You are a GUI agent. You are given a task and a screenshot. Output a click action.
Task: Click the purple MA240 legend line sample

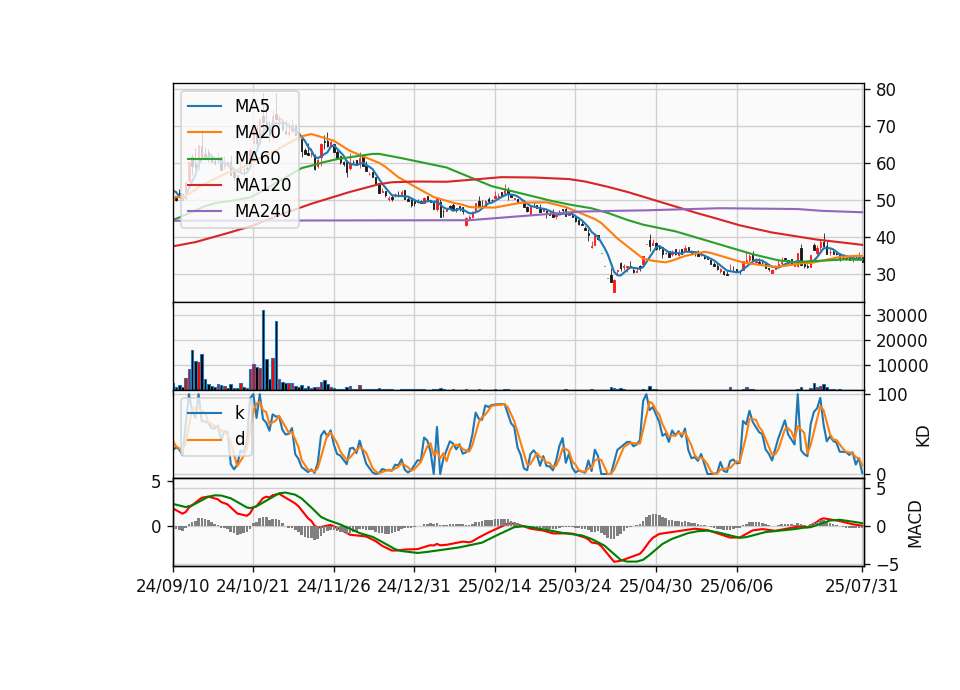tap(204, 211)
